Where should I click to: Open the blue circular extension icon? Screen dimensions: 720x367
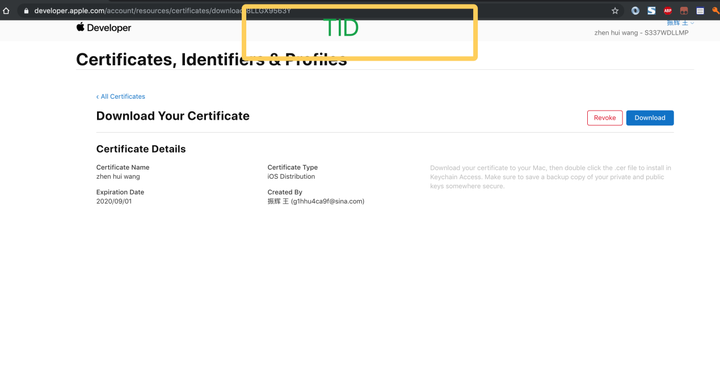[x=635, y=11]
